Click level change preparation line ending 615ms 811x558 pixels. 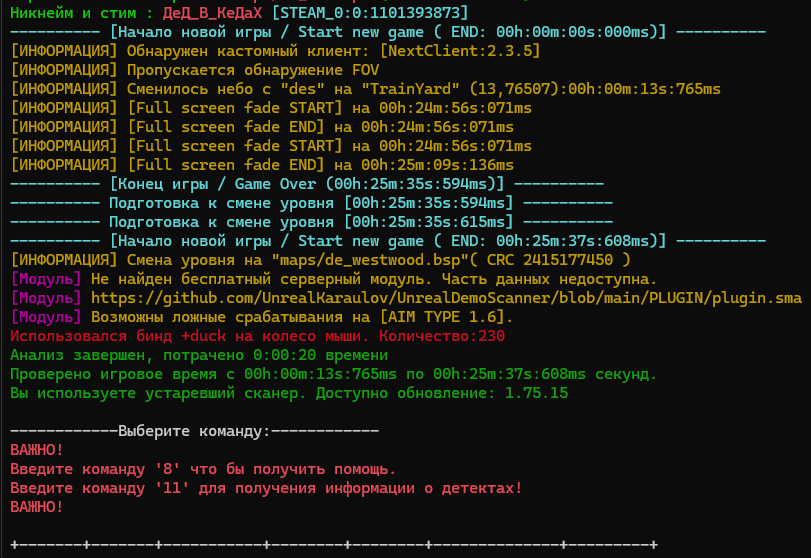pyautogui.click(x=310, y=222)
